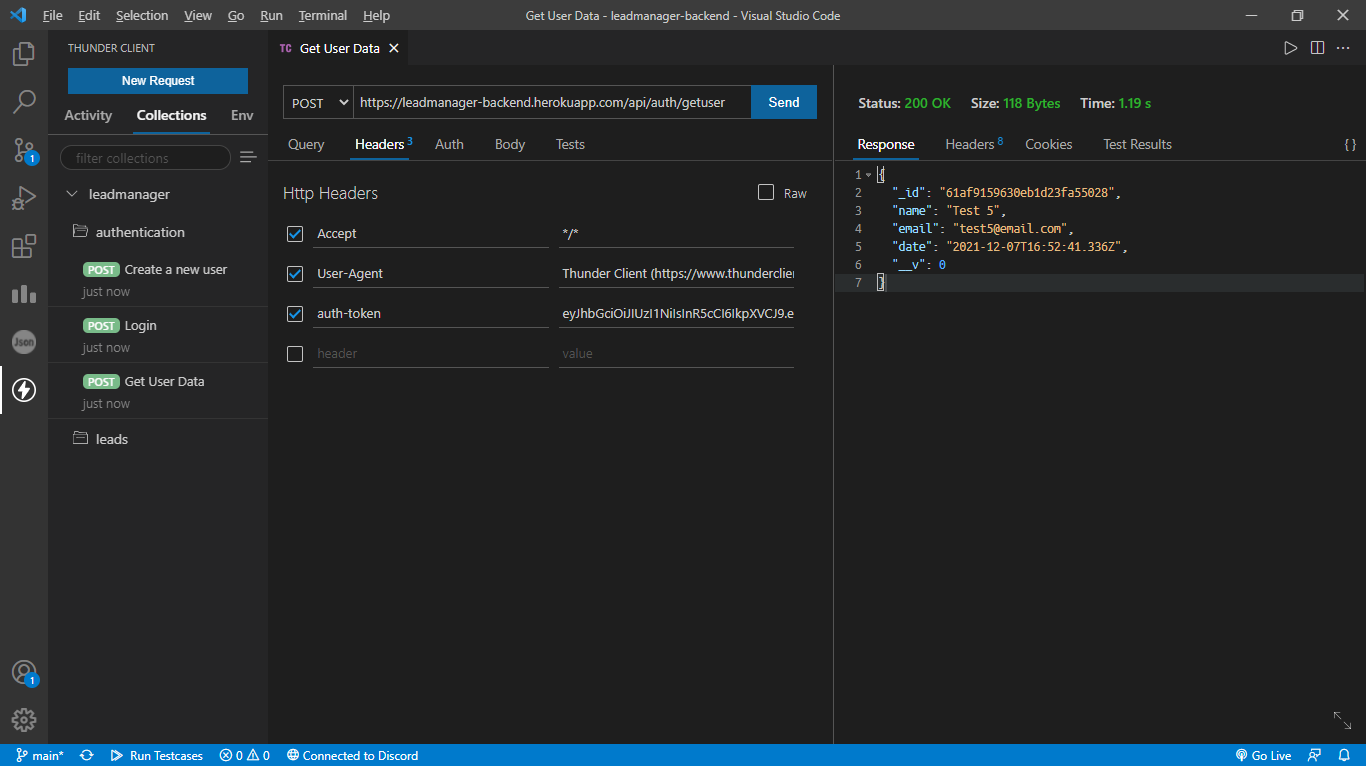Viewport: 1366px width, 766px height.
Task: Uncheck the Accept header checkbox
Action: tap(295, 234)
